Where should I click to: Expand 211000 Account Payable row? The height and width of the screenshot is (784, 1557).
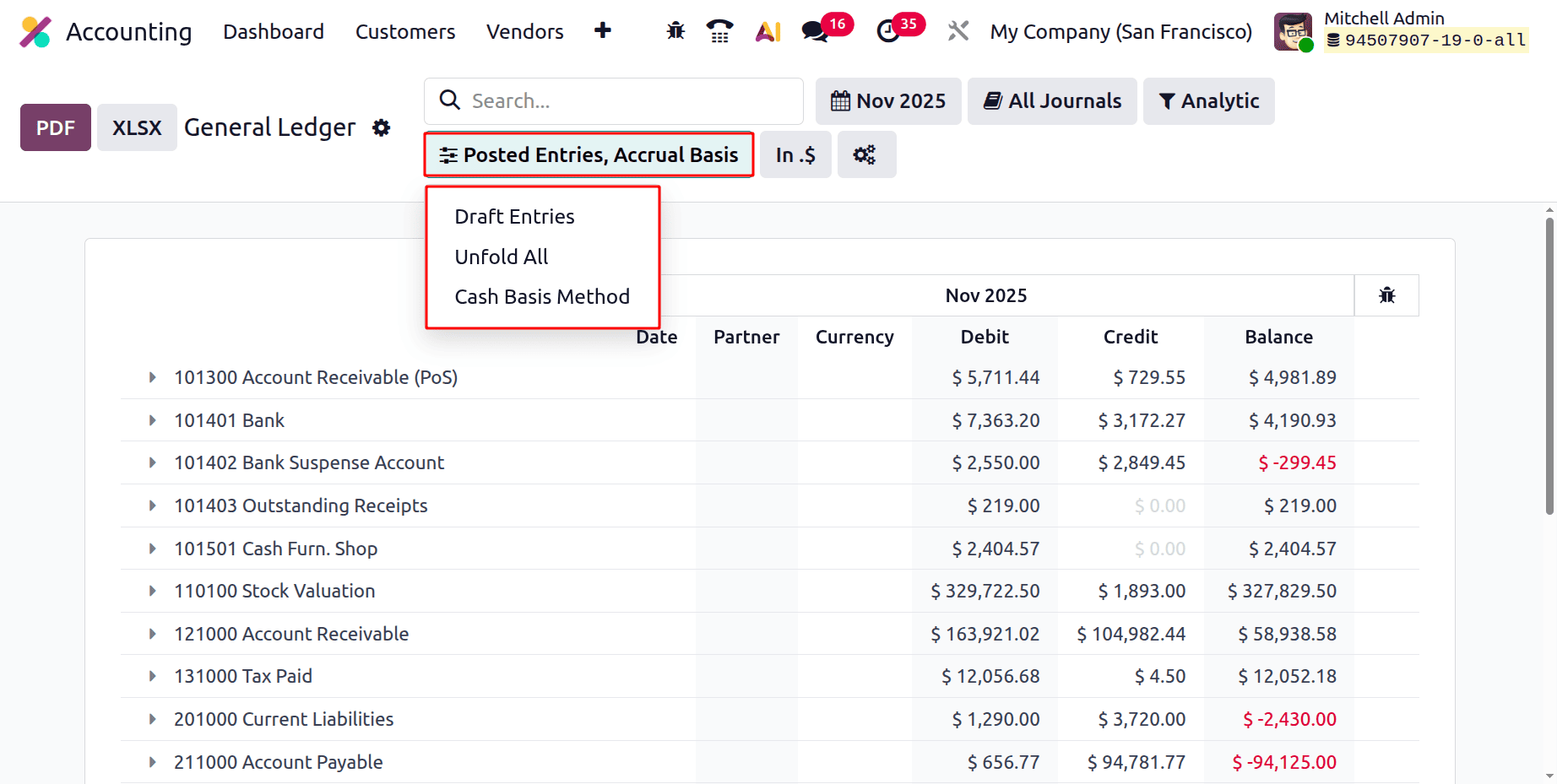(152, 762)
